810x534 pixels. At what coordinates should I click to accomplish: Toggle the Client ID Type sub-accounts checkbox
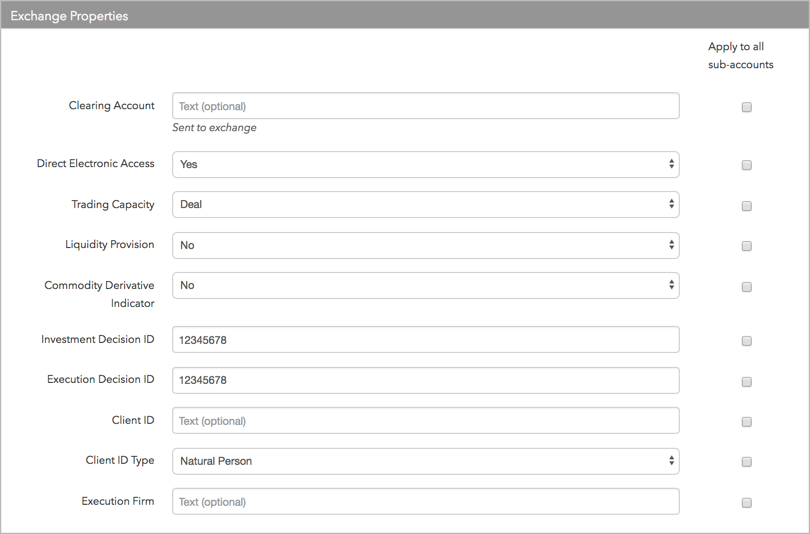(746, 462)
